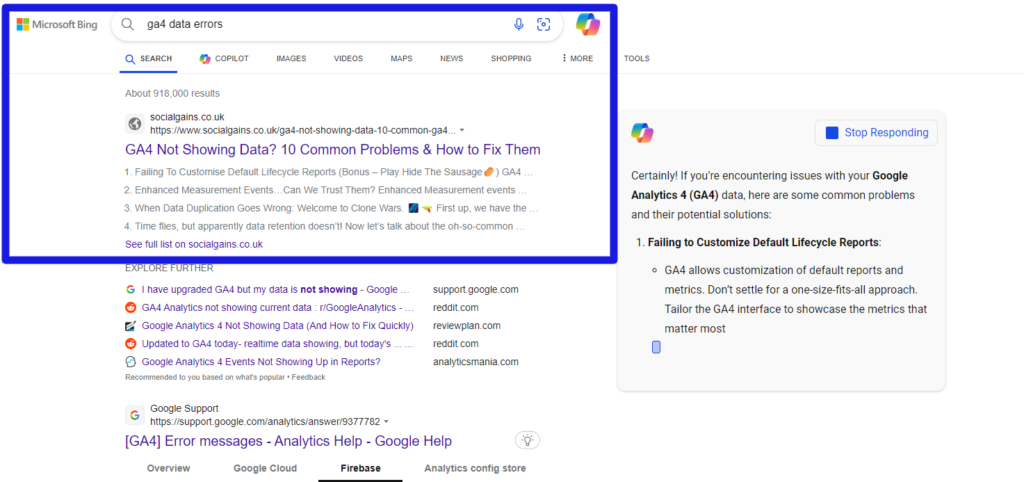1024x482 pixels.
Task: Open visual search camera icon
Action: (x=543, y=24)
